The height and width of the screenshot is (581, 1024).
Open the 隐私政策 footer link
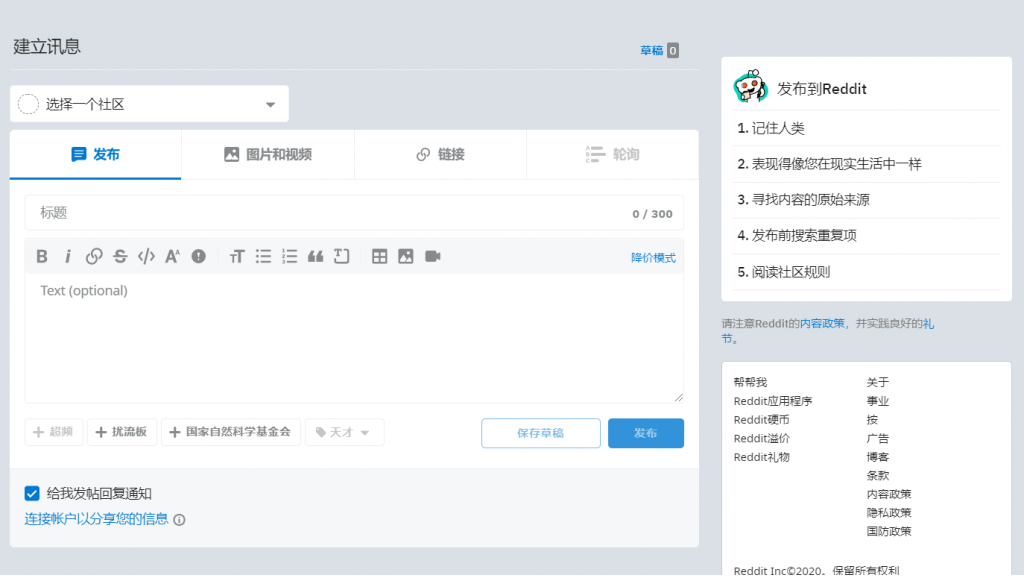[x=889, y=513]
